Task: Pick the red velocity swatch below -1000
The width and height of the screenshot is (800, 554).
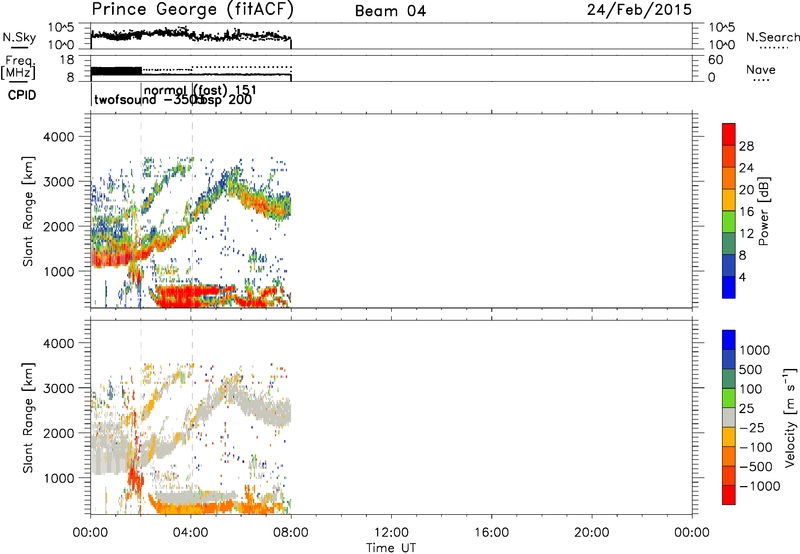Action: [x=729, y=495]
